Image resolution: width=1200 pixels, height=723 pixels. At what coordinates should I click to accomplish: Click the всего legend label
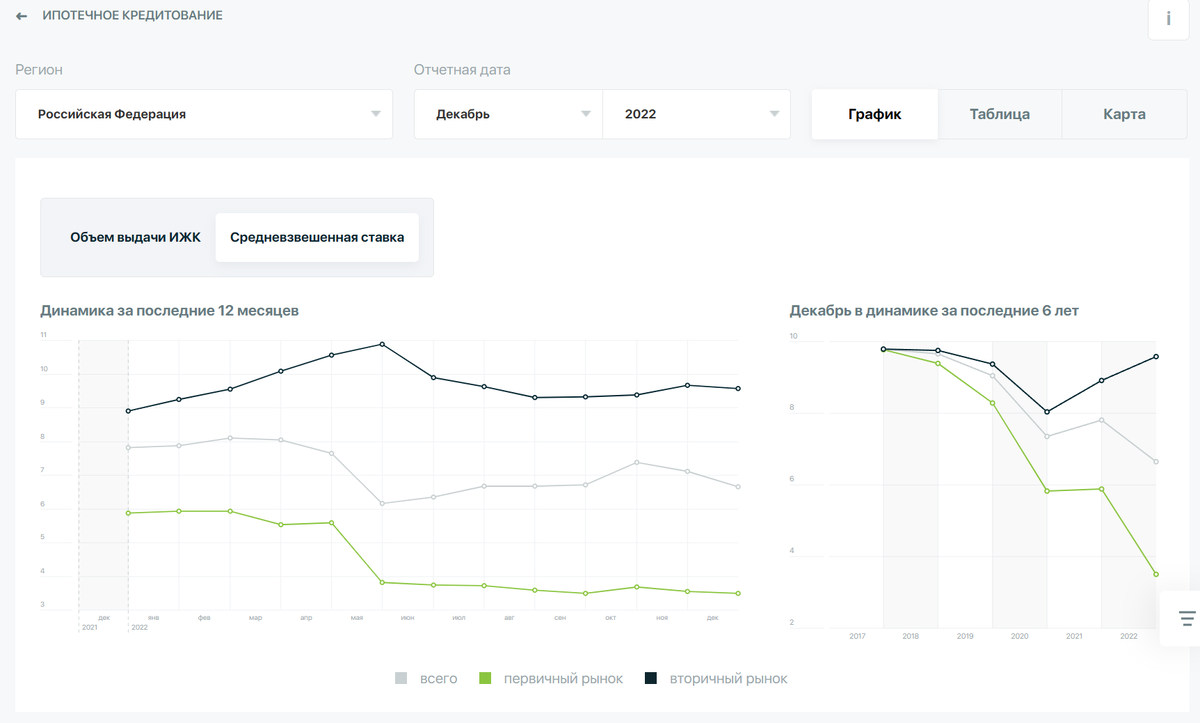[x=438, y=679]
